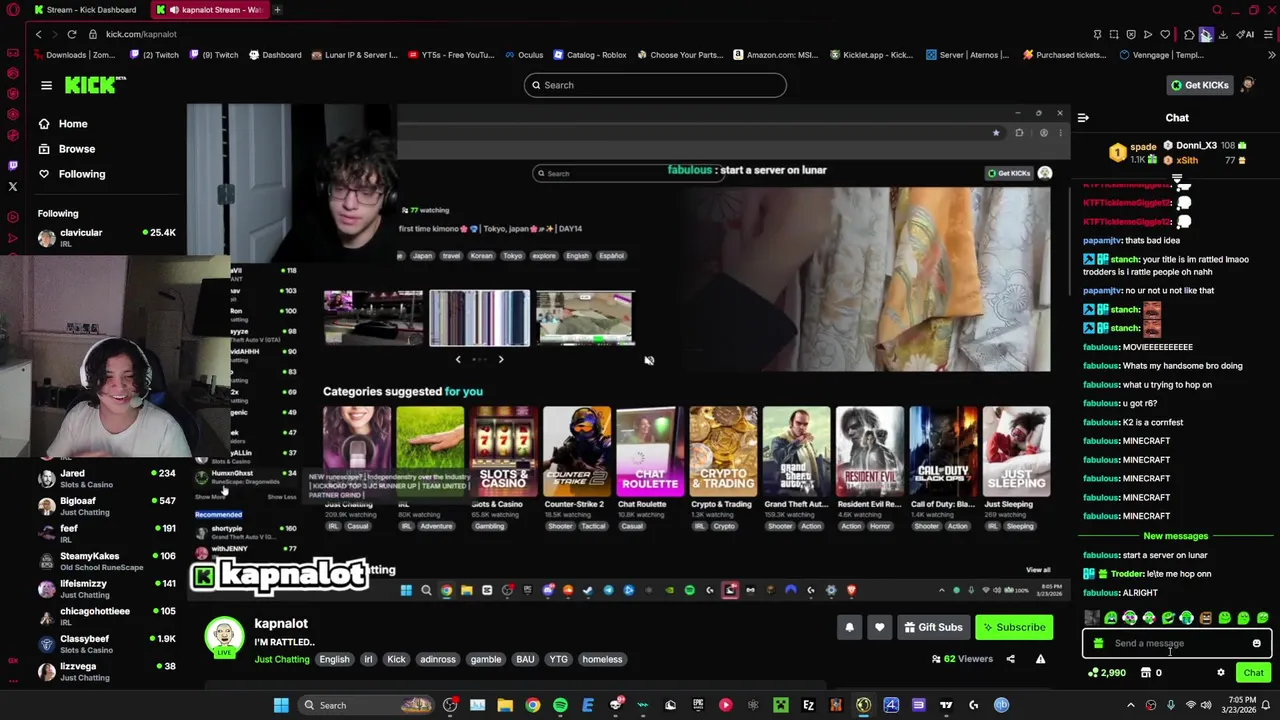1280x720 pixels.
Task: Open Twitch icon in Opera sidebar
Action: pyautogui.click(x=12, y=166)
